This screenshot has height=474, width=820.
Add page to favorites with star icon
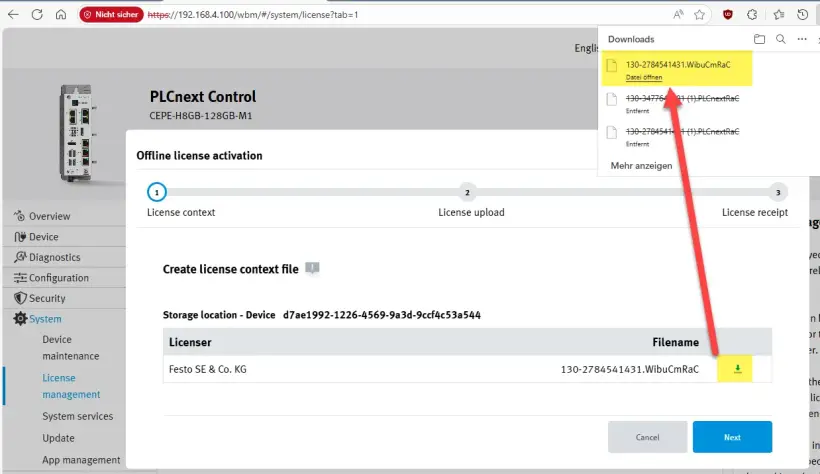699,15
